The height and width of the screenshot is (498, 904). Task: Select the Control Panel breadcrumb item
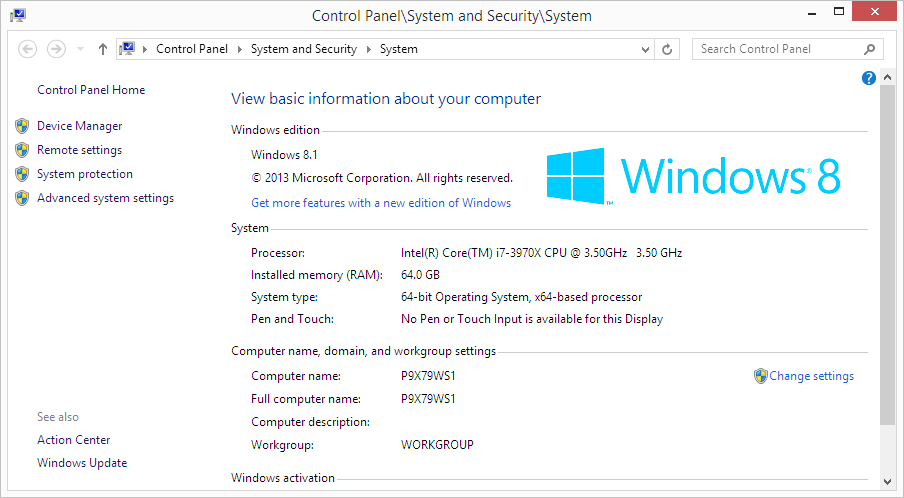(x=192, y=49)
